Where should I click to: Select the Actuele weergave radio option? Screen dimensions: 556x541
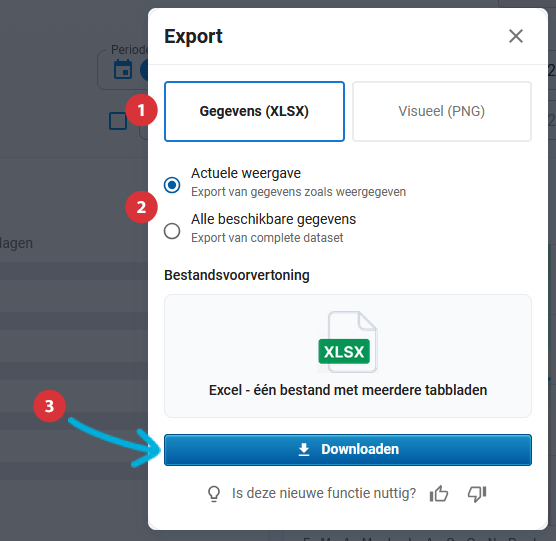tap(172, 185)
